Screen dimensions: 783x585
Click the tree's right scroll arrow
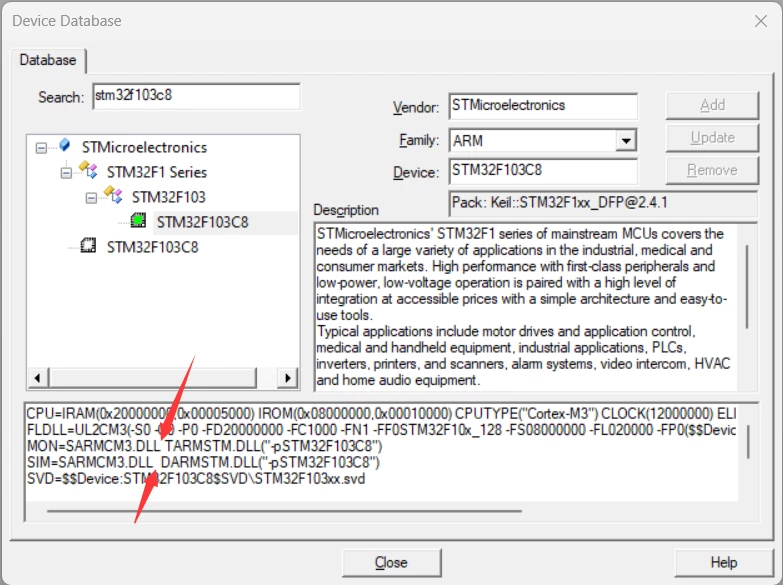click(288, 378)
